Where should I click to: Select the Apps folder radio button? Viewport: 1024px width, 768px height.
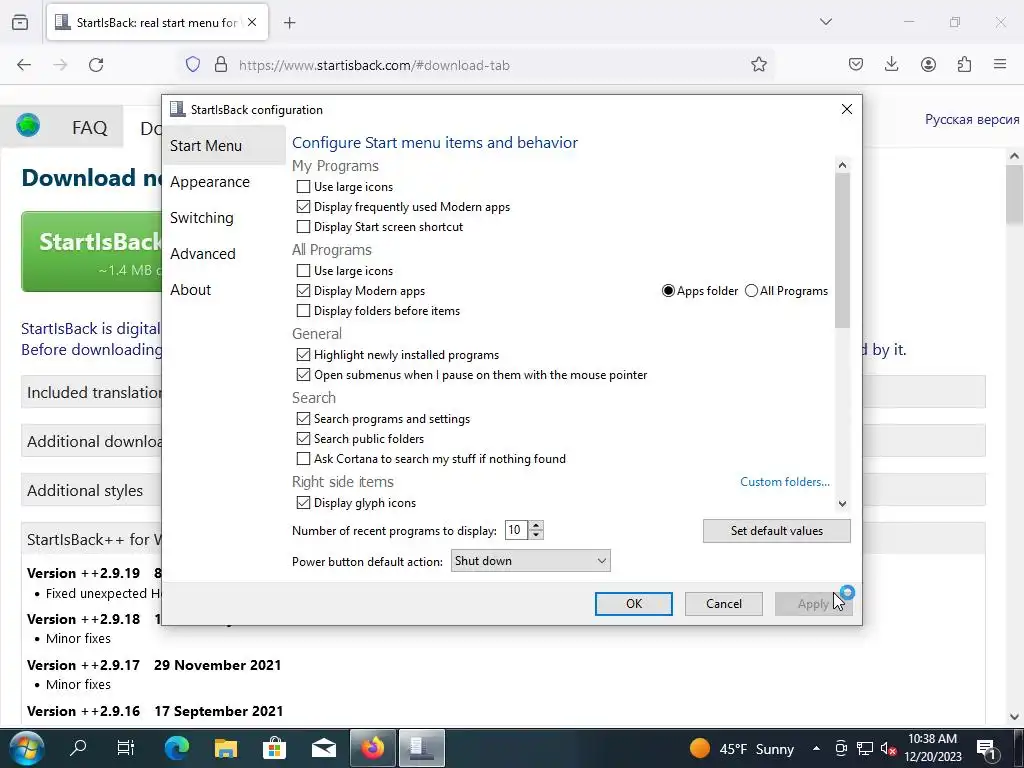pos(668,291)
